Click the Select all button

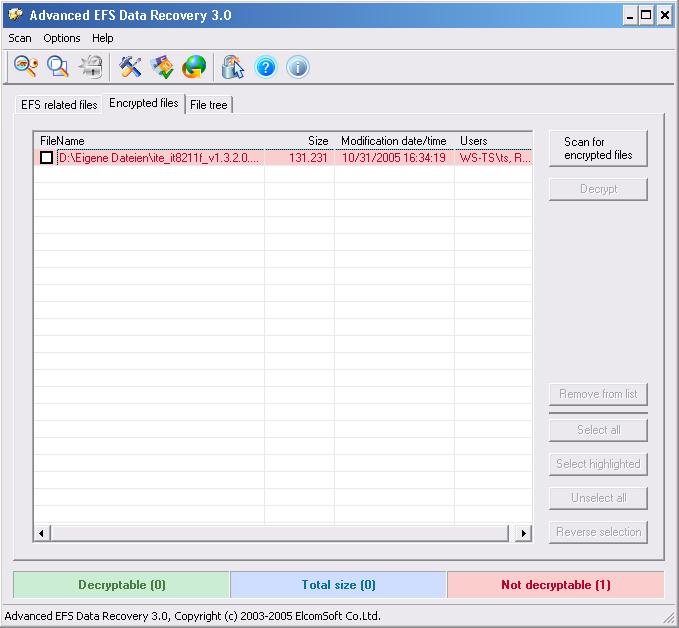(598, 430)
